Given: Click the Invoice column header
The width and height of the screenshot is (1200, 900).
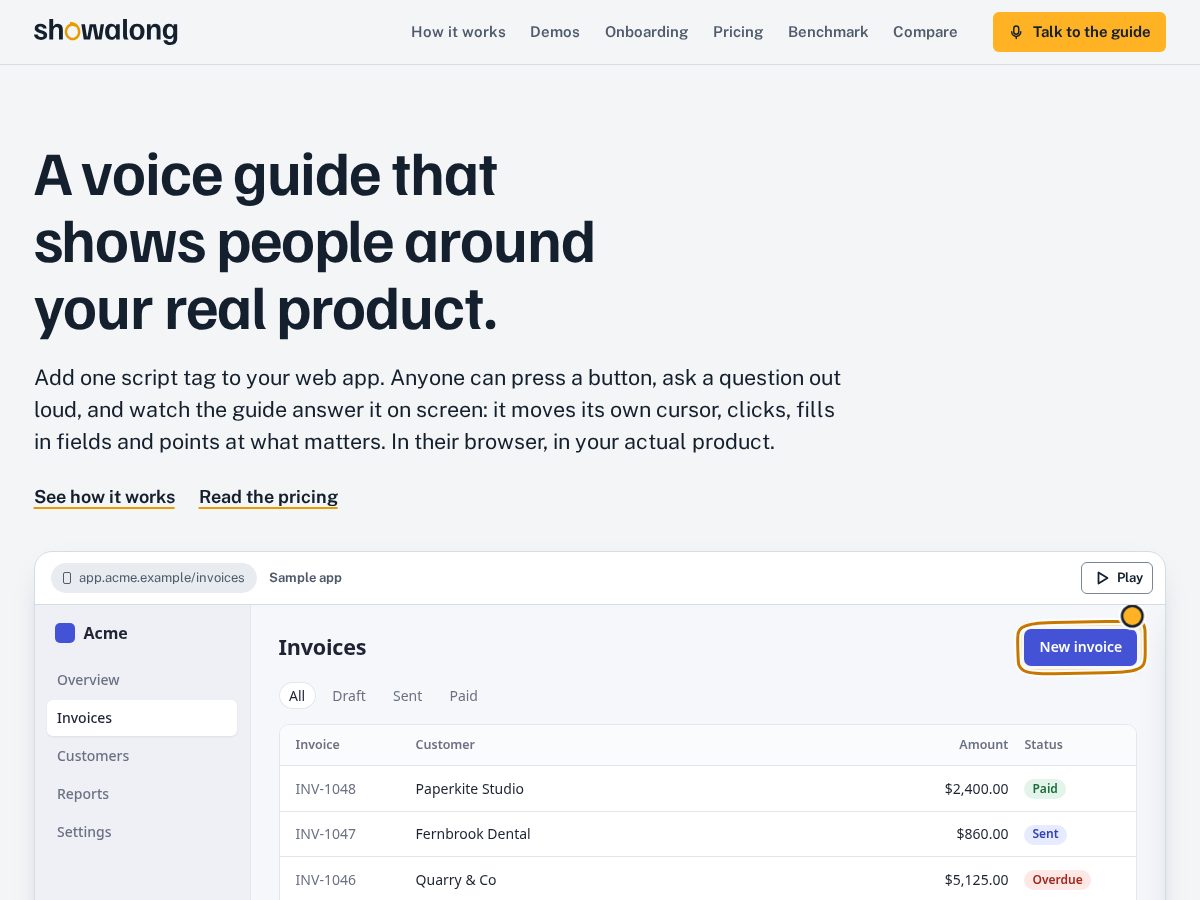Looking at the screenshot, I should pyautogui.click(x=317, y=745).
